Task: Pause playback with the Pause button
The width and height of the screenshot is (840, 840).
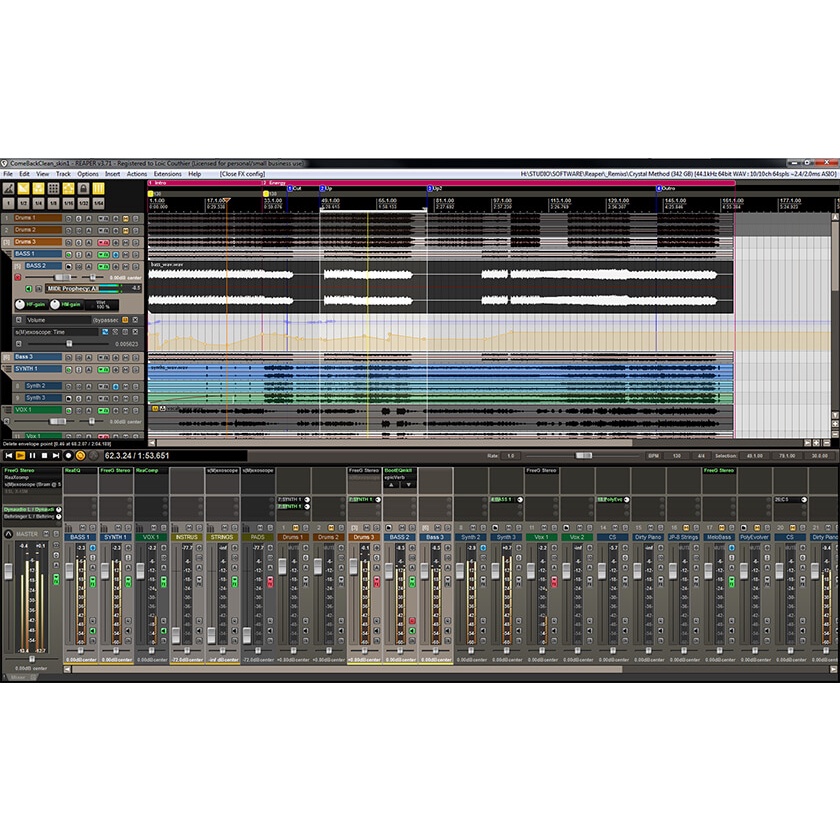Action: point(32,455)
